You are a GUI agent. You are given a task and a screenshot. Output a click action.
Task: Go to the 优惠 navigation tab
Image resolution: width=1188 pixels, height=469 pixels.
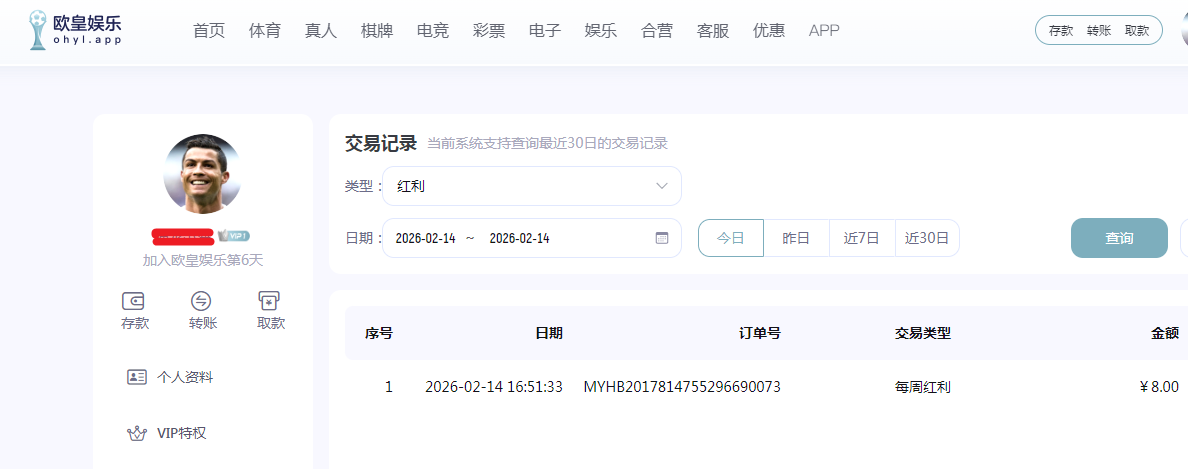coord(769,31)
